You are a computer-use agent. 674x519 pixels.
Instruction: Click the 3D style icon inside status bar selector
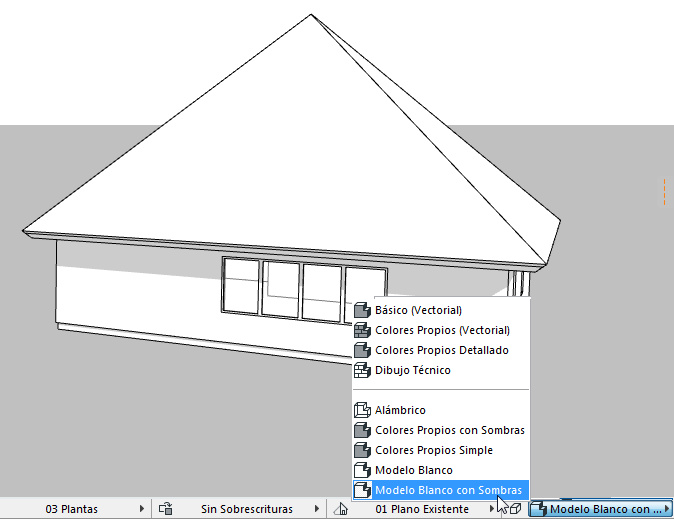tap(539, 509)
